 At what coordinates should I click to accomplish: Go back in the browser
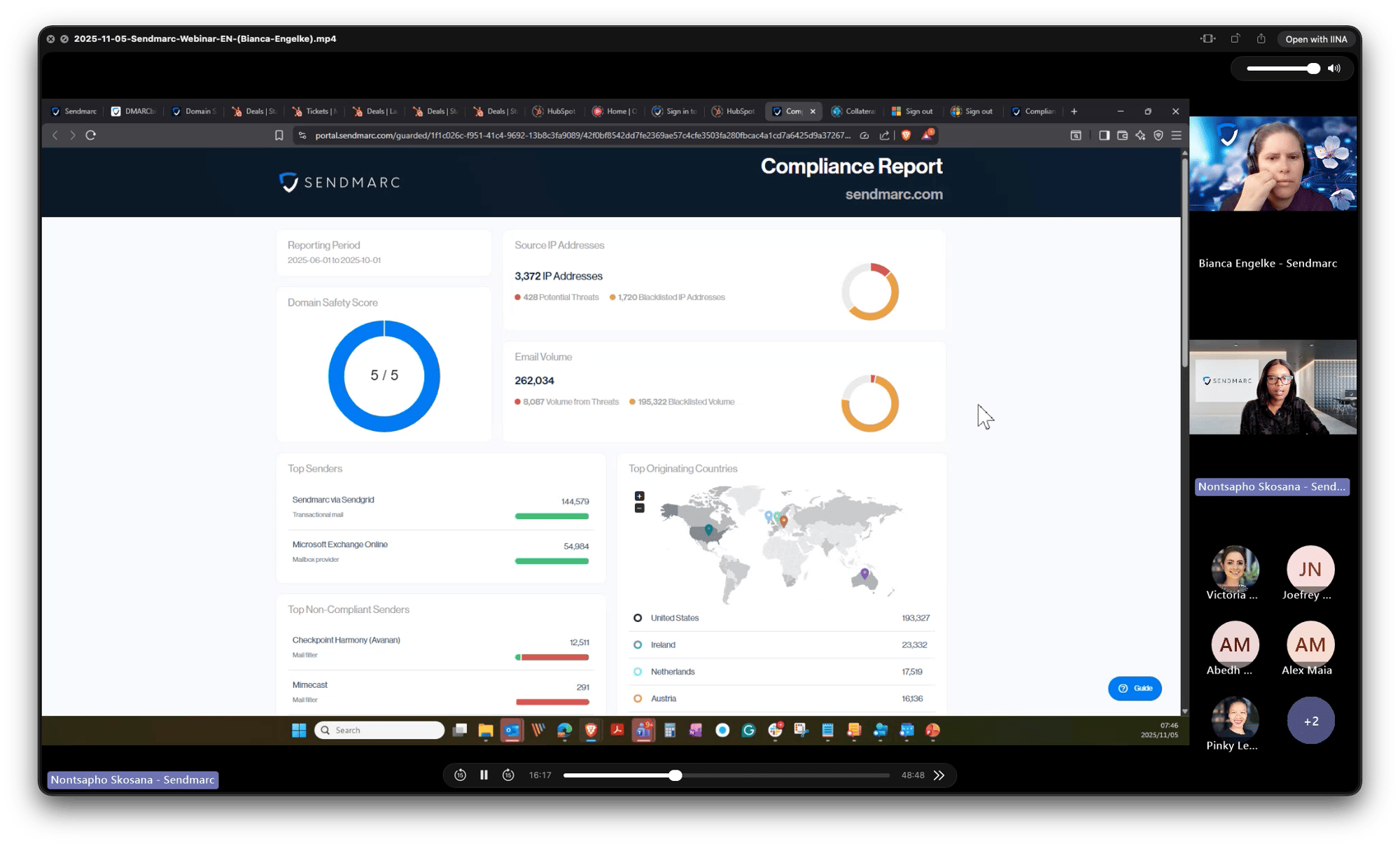point(55,135)
